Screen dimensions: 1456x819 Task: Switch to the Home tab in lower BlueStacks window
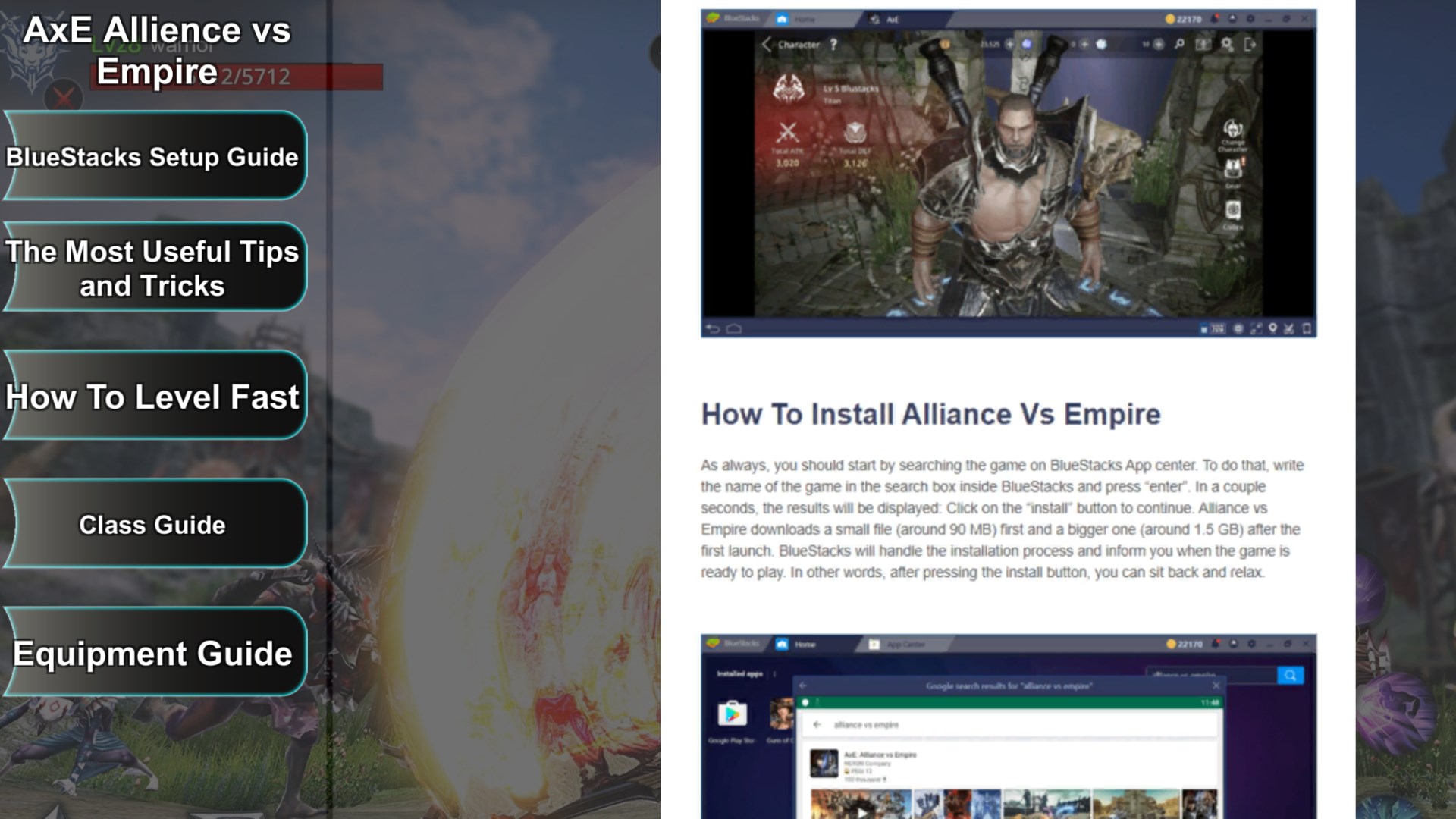tap(796, 645)
